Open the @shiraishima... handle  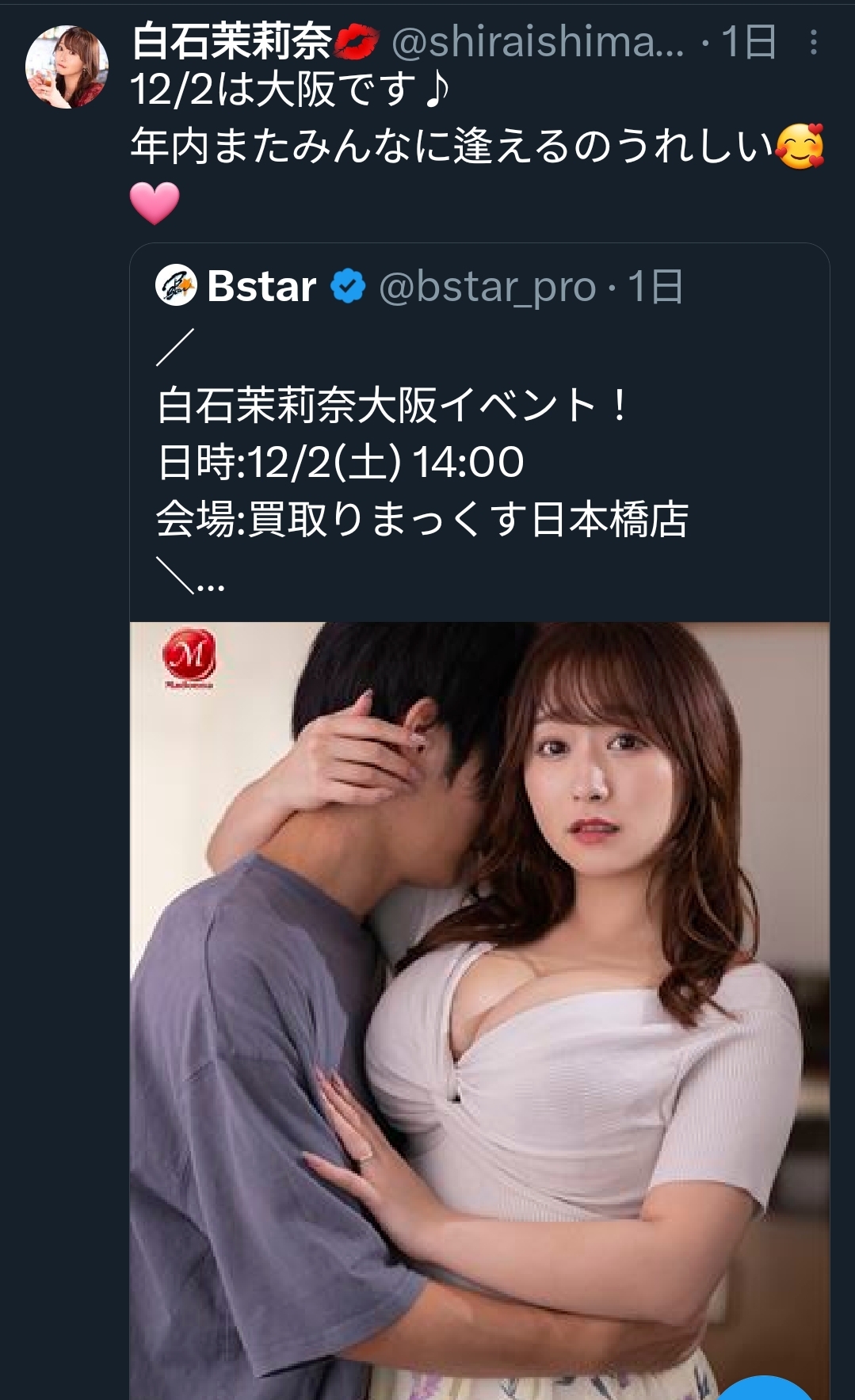click(537, 42)
